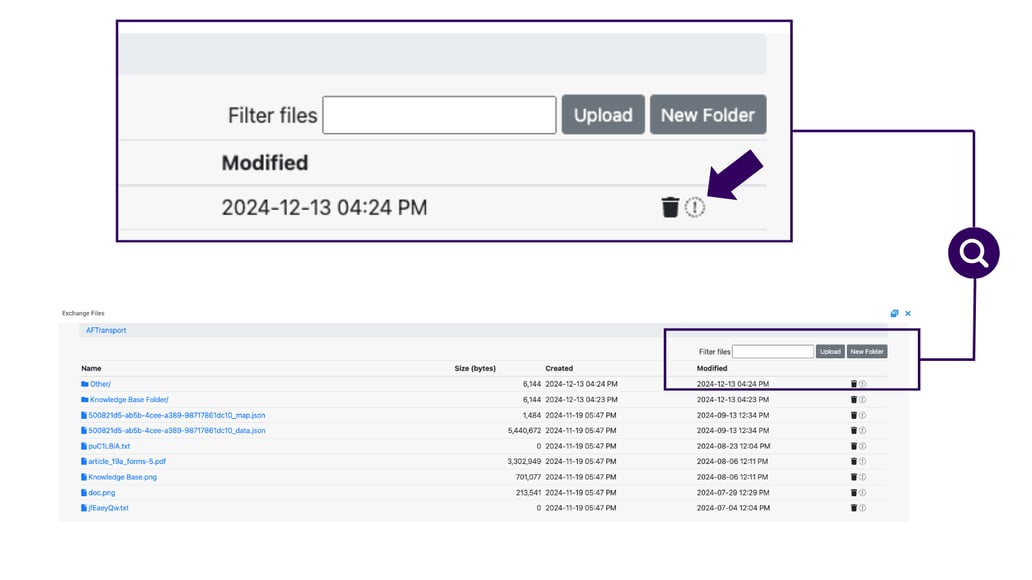View info icon for the _map.json file
The height and width of the screenshot is (580, 1032).
pyautogui.click(x=862, y=415)
